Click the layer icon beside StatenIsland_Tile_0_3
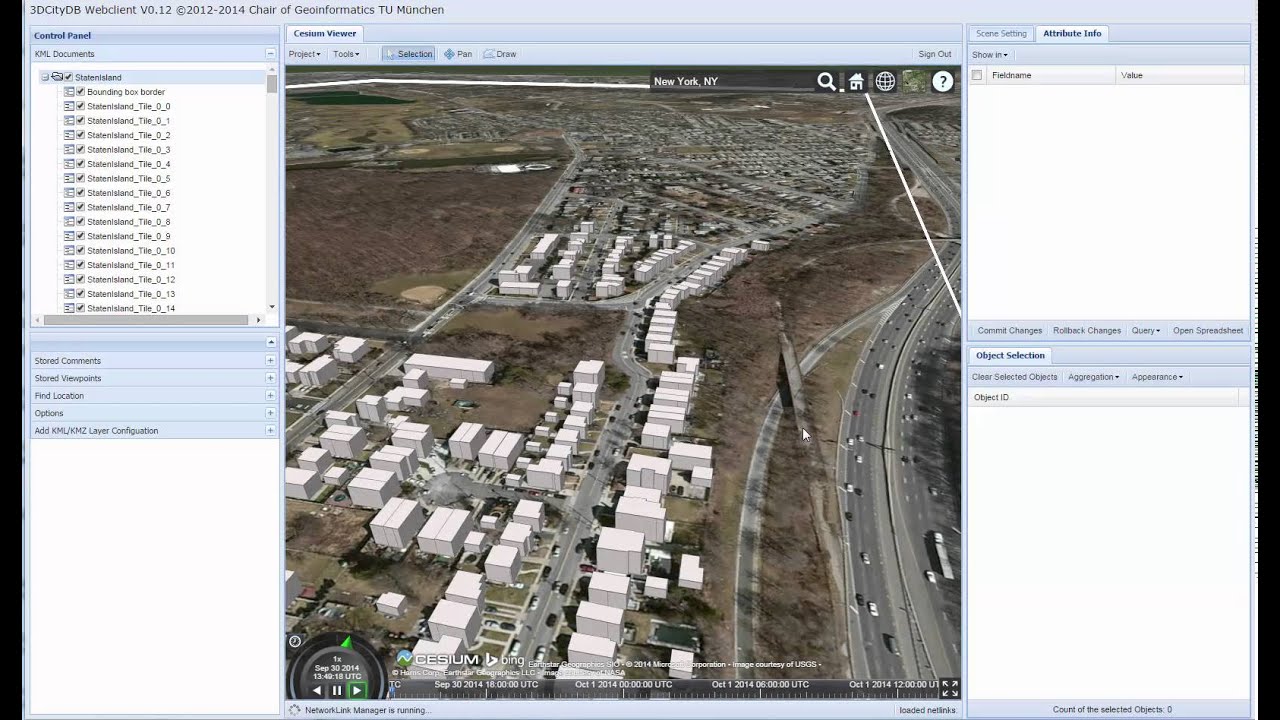The image size is (1280, 720). click(69, 149)
